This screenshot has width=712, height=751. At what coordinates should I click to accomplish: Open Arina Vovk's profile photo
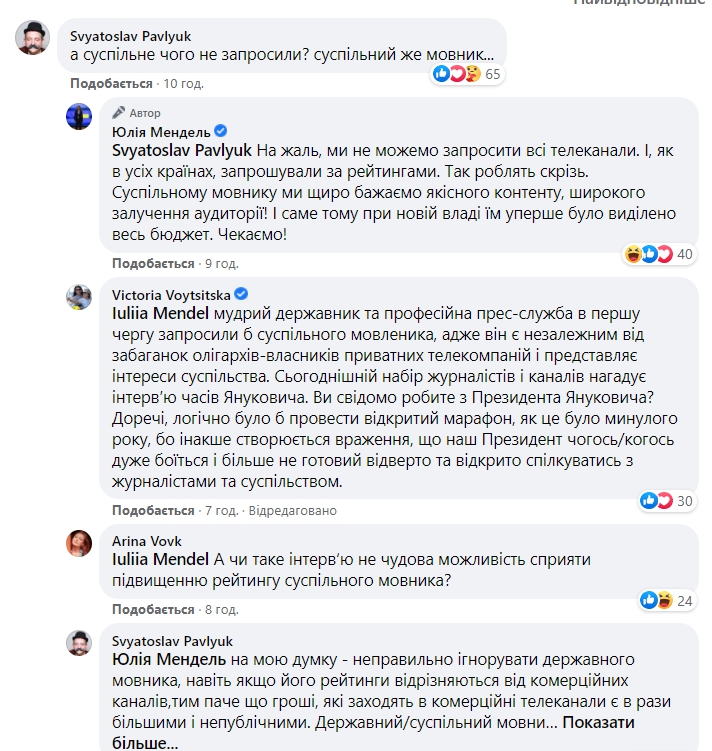point(80,542)
